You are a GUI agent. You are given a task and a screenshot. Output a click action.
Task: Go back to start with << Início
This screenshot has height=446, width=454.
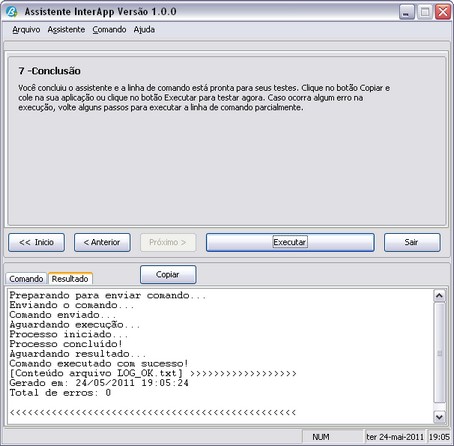tap(37, 242)
